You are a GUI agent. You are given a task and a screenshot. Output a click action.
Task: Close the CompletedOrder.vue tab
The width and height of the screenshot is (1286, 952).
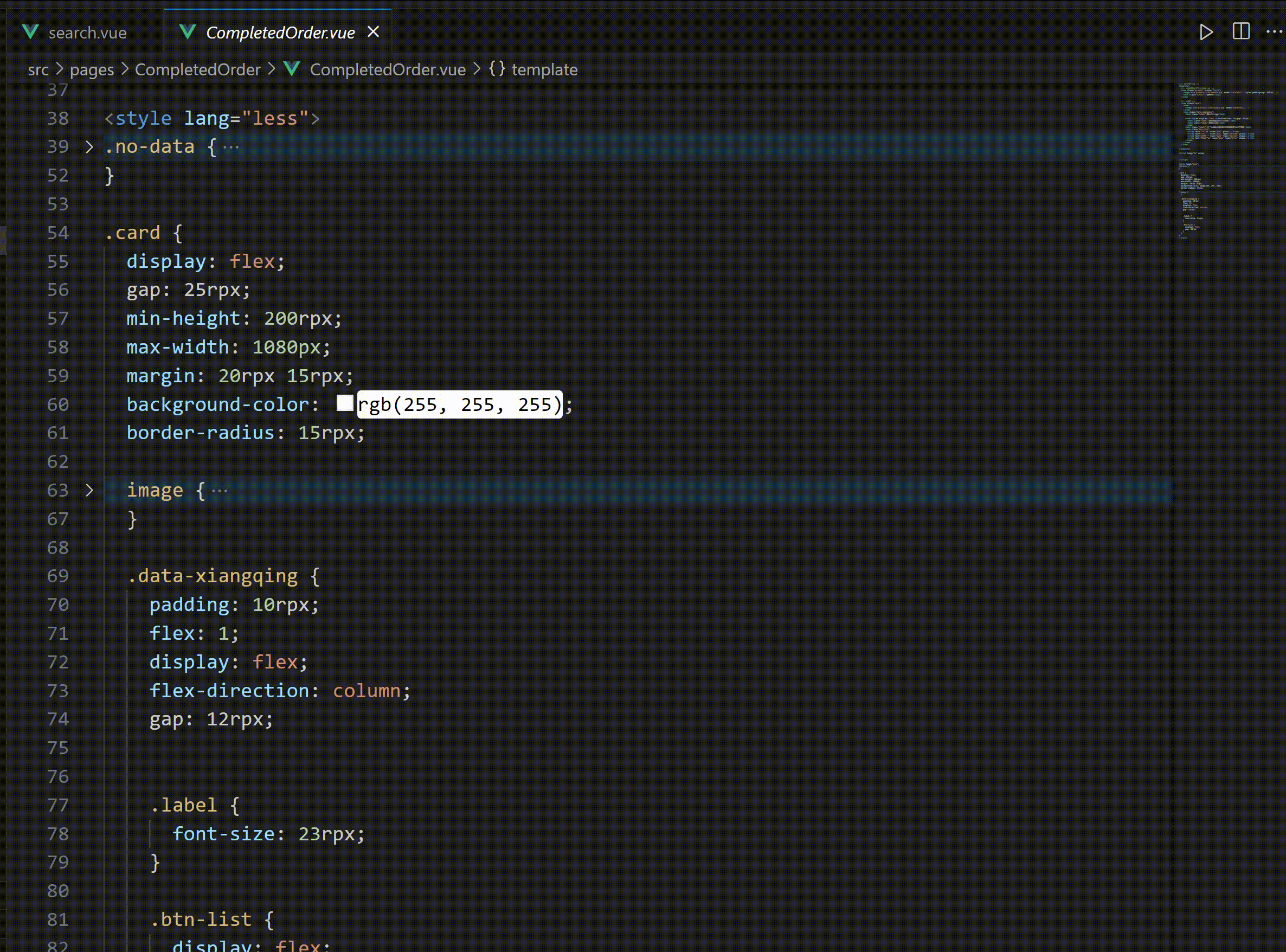pyautogui.click(x=374, y=31)
